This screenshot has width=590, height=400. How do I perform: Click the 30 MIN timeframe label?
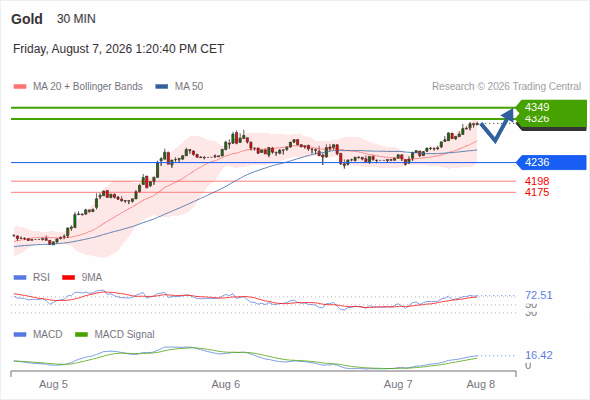[x=76, y=19]
